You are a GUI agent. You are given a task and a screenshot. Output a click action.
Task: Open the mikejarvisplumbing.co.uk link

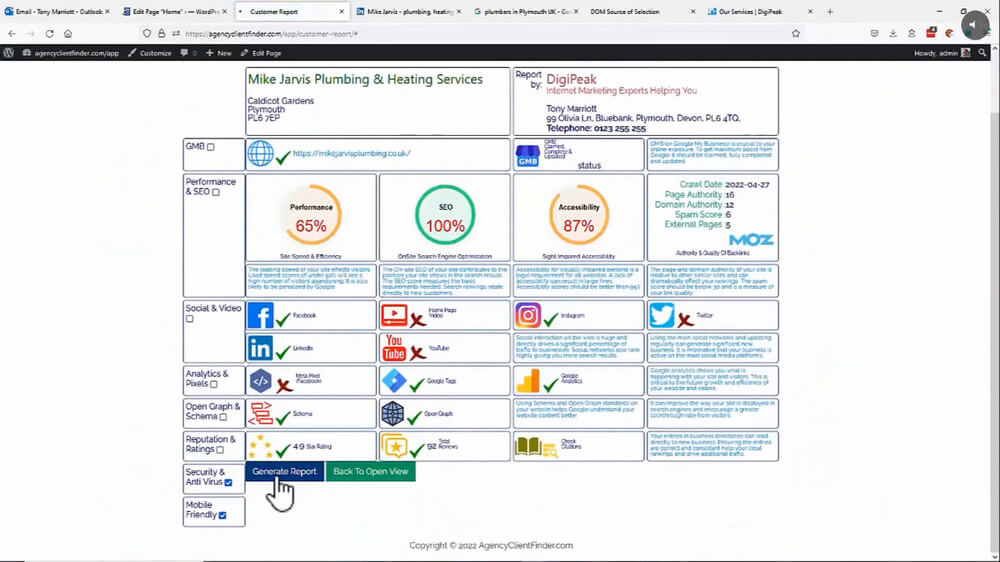click(x=351, y=154)
